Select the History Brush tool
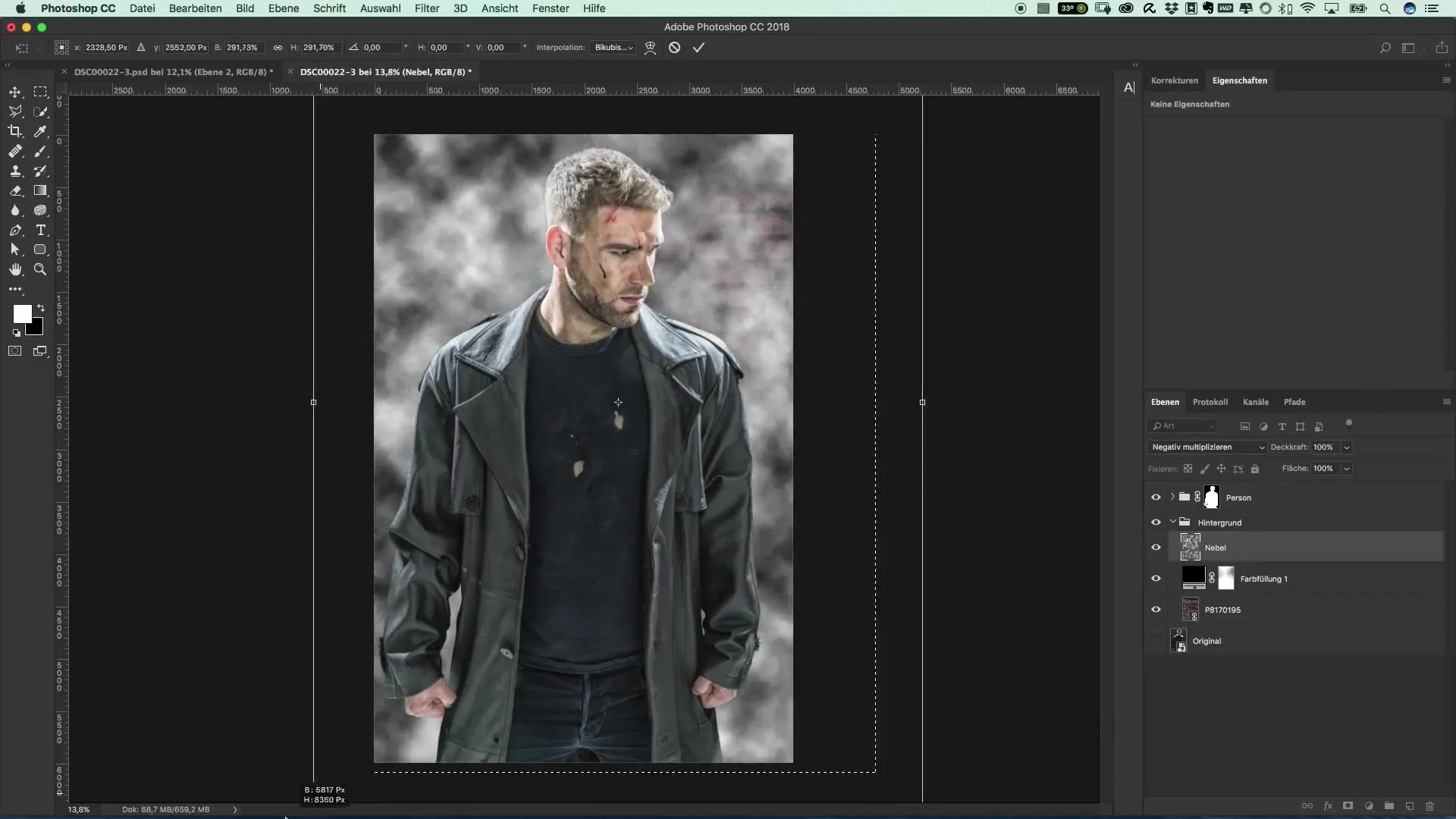This screenshot has height=819, width=1456. 40,171
